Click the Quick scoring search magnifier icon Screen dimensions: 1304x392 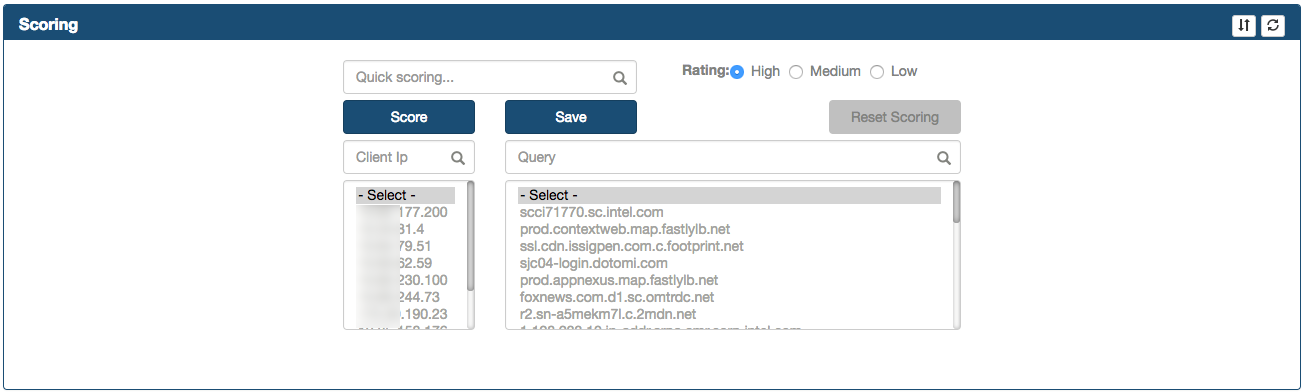(619, 78)
